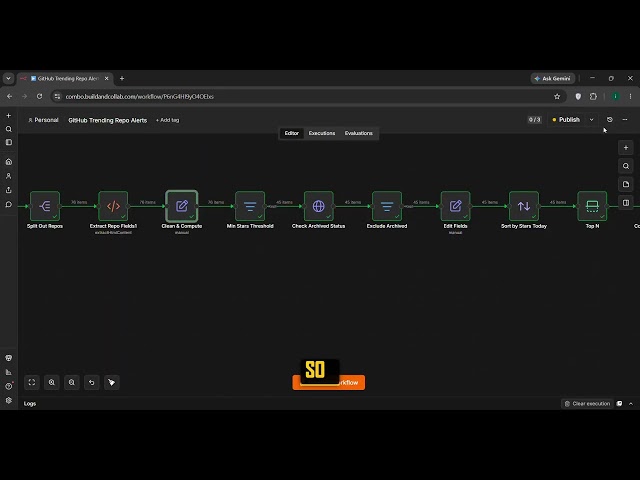The image size is (640, 480).
Task: Click the fit-to-view icon in canvas controls
Action: (32, 382)
